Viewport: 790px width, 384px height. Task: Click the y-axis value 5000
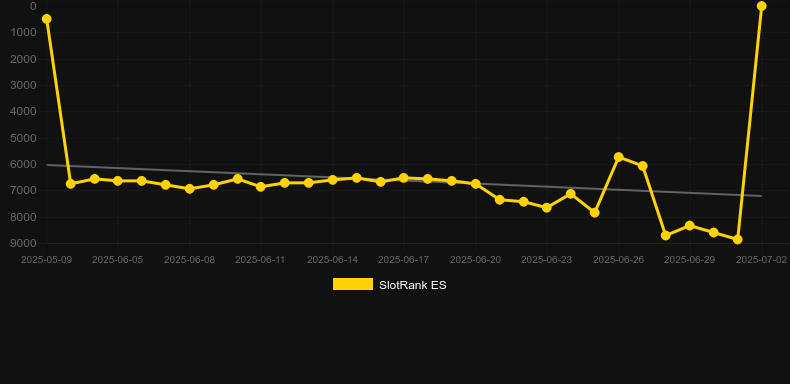pos(23,138)
